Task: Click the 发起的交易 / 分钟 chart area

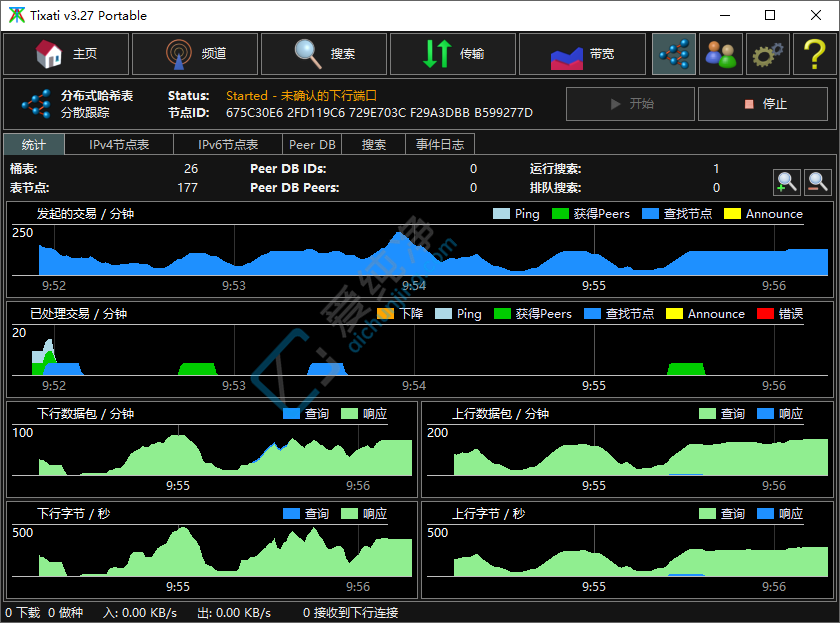Action: pos(420,250)
